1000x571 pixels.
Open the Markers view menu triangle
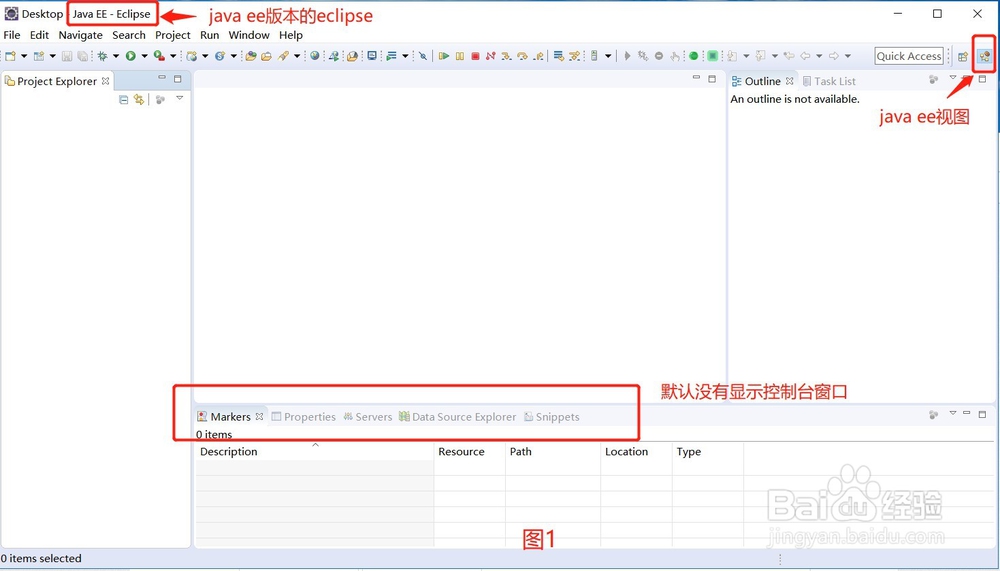point(953,413)
